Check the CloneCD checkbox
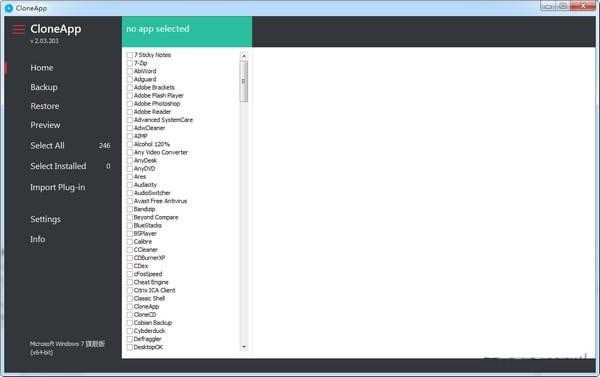600x377 pixels. point(130,315)
